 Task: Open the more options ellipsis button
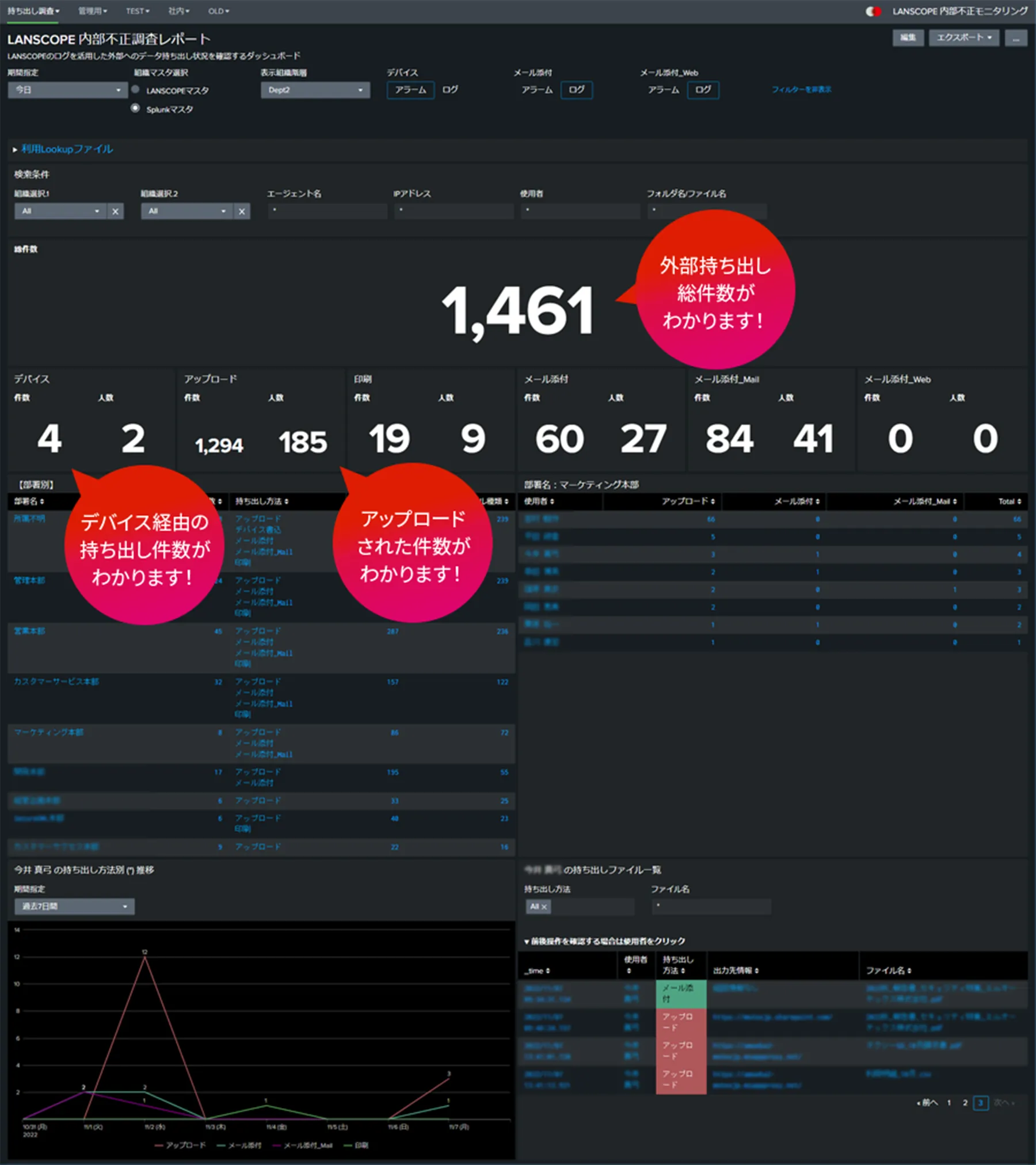(x=1016, y=37)
